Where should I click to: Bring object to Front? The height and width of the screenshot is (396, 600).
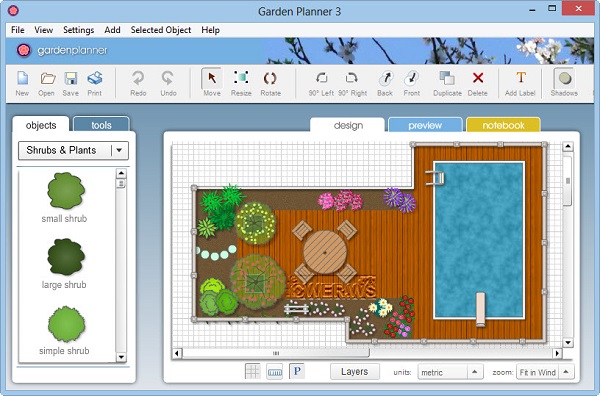pos(412,83)
